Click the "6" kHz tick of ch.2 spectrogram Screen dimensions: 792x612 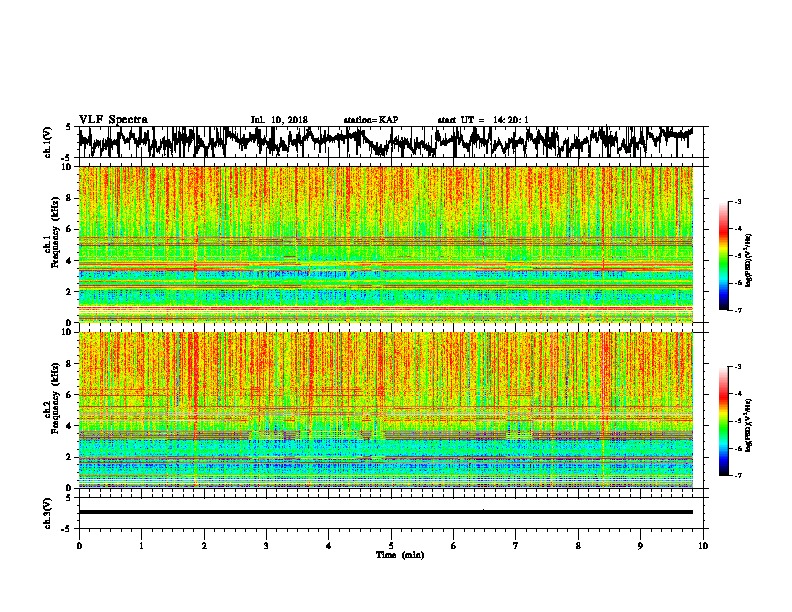[x=70, y=395]
